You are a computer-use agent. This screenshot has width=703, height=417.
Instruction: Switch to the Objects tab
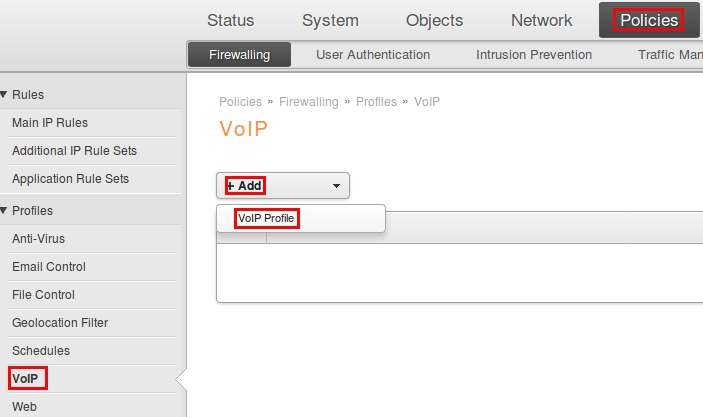coord(434,20)
